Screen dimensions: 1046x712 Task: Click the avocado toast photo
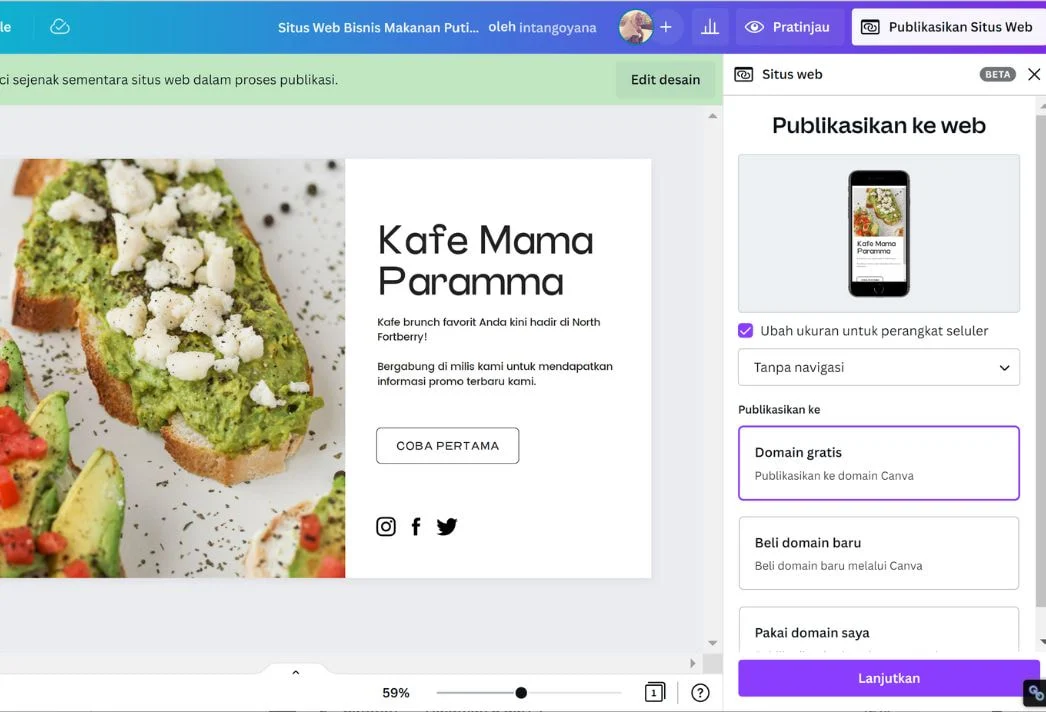click(172, 368)
